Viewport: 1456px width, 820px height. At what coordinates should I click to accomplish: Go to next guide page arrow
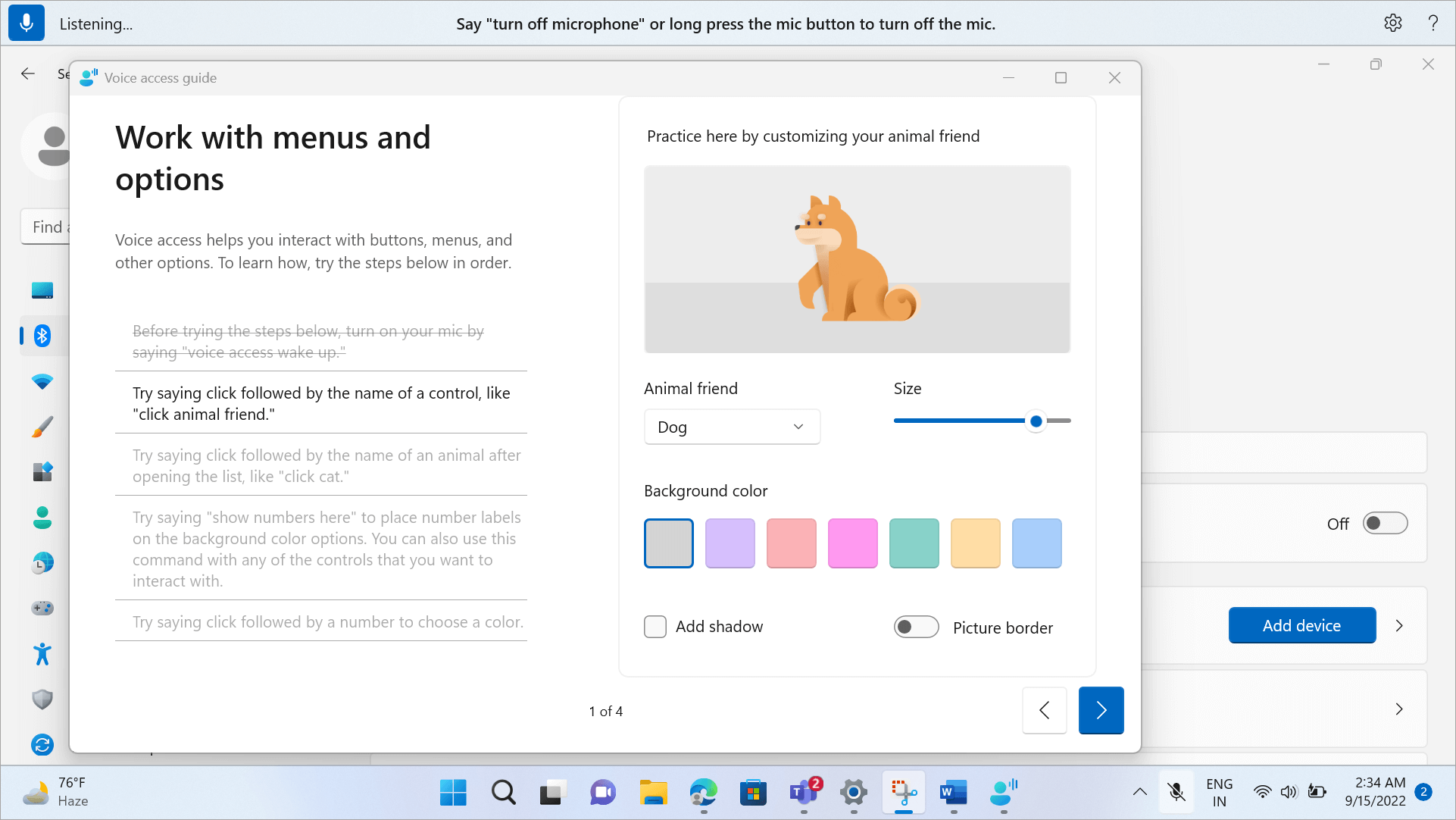click(x=1101, y=710)
